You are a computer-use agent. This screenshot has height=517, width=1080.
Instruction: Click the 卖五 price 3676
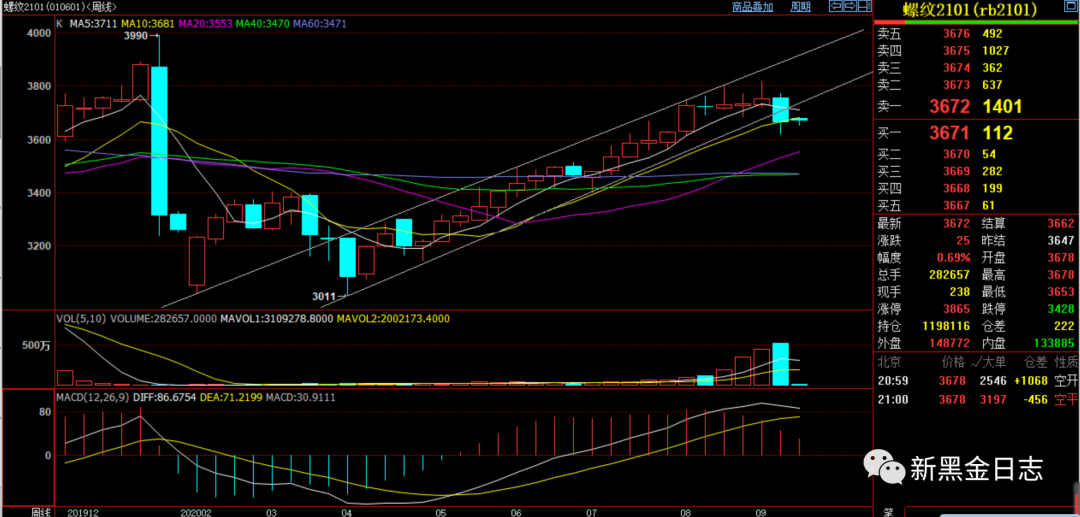tap(958, 33)
